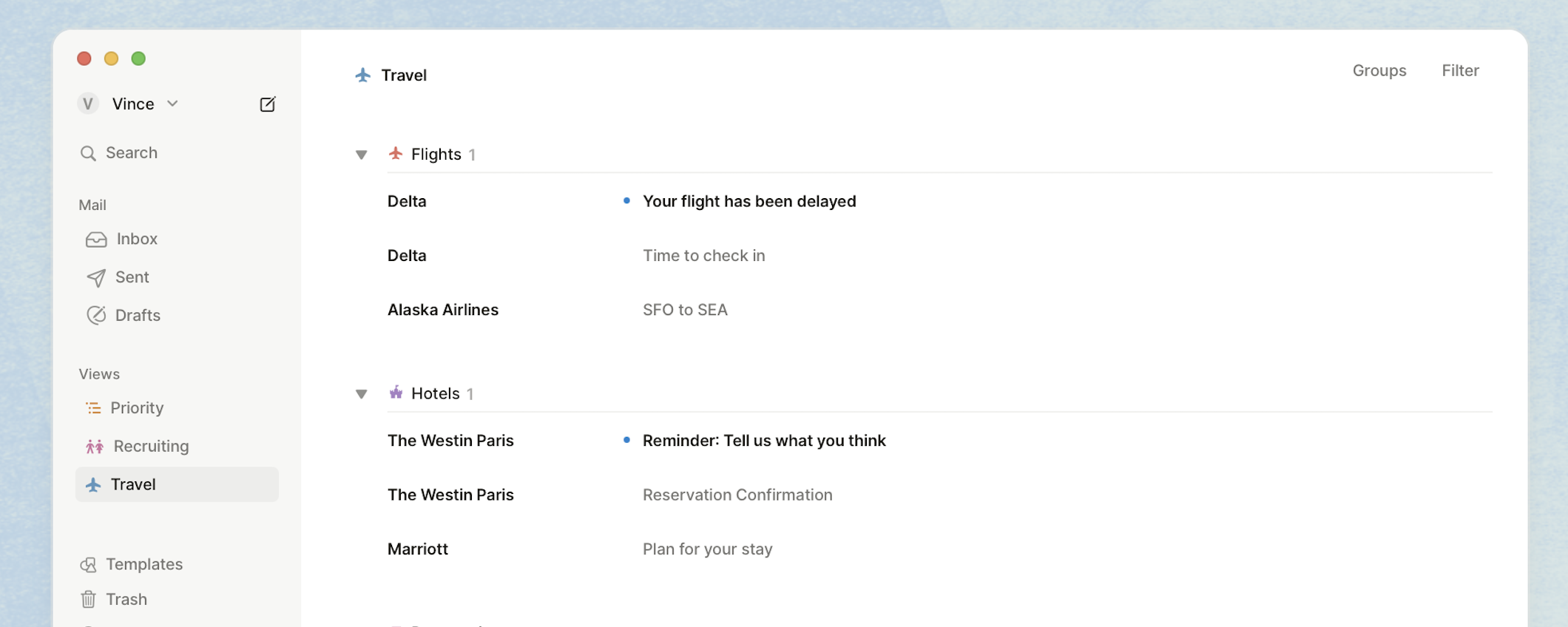The height and width of the screenshot is (627, 1568).
Task: Click the Drafts icon in sidebar
Action: pyautogui.click(x=96, y=316)
